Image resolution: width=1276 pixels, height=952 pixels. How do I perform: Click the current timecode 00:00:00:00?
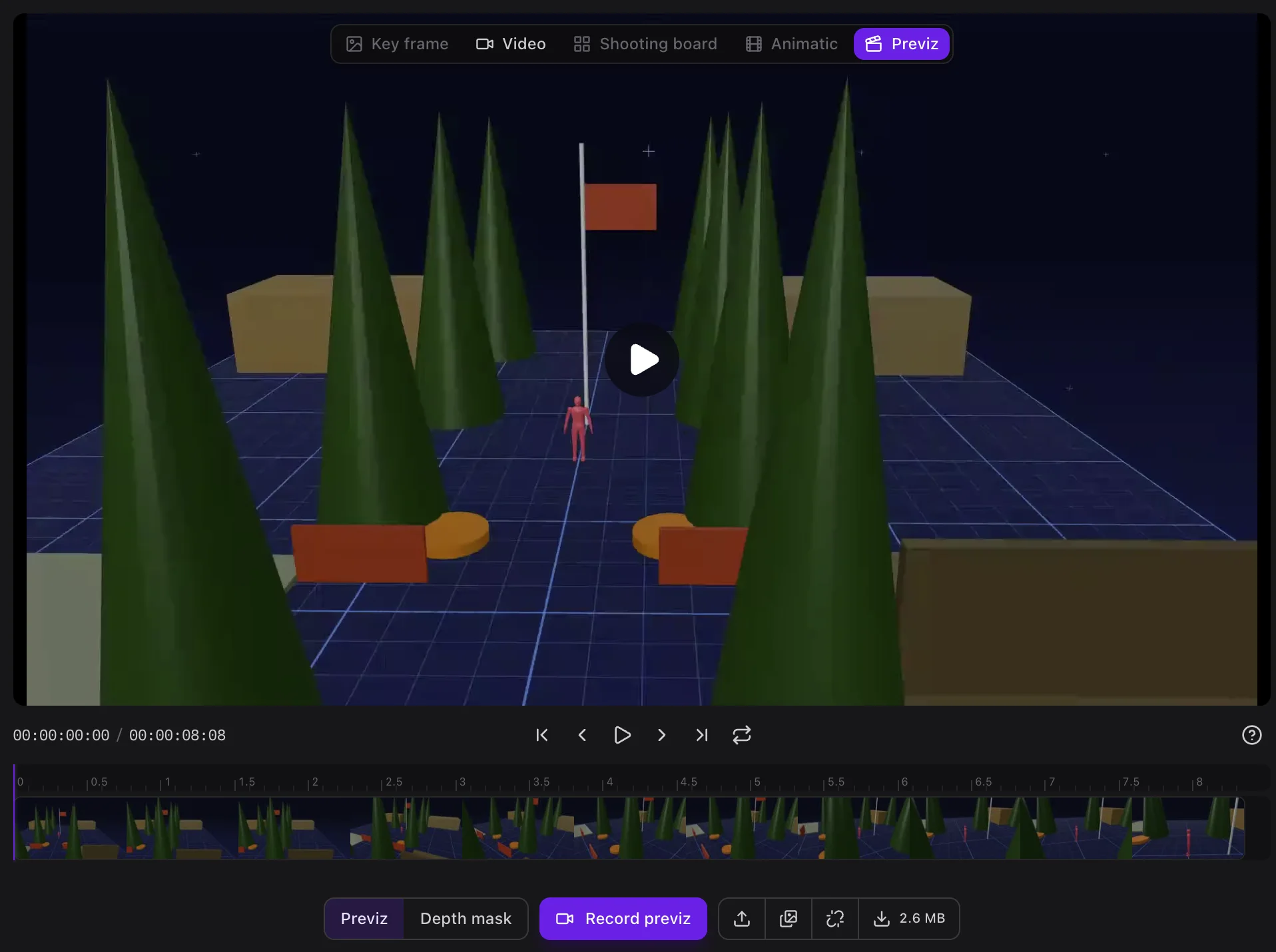pos(61,735)
